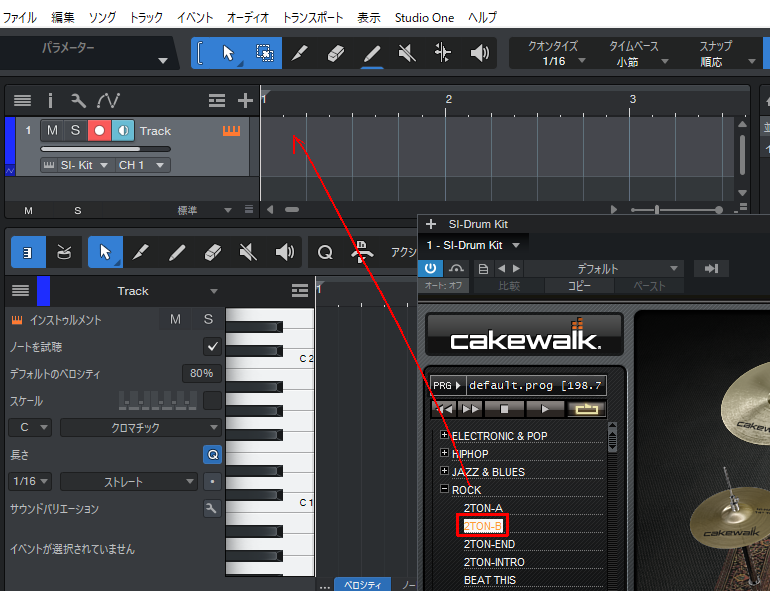Toggle the scale snap box next to スケール
Viewport: 770px width, 591px height.
(213, 400)
